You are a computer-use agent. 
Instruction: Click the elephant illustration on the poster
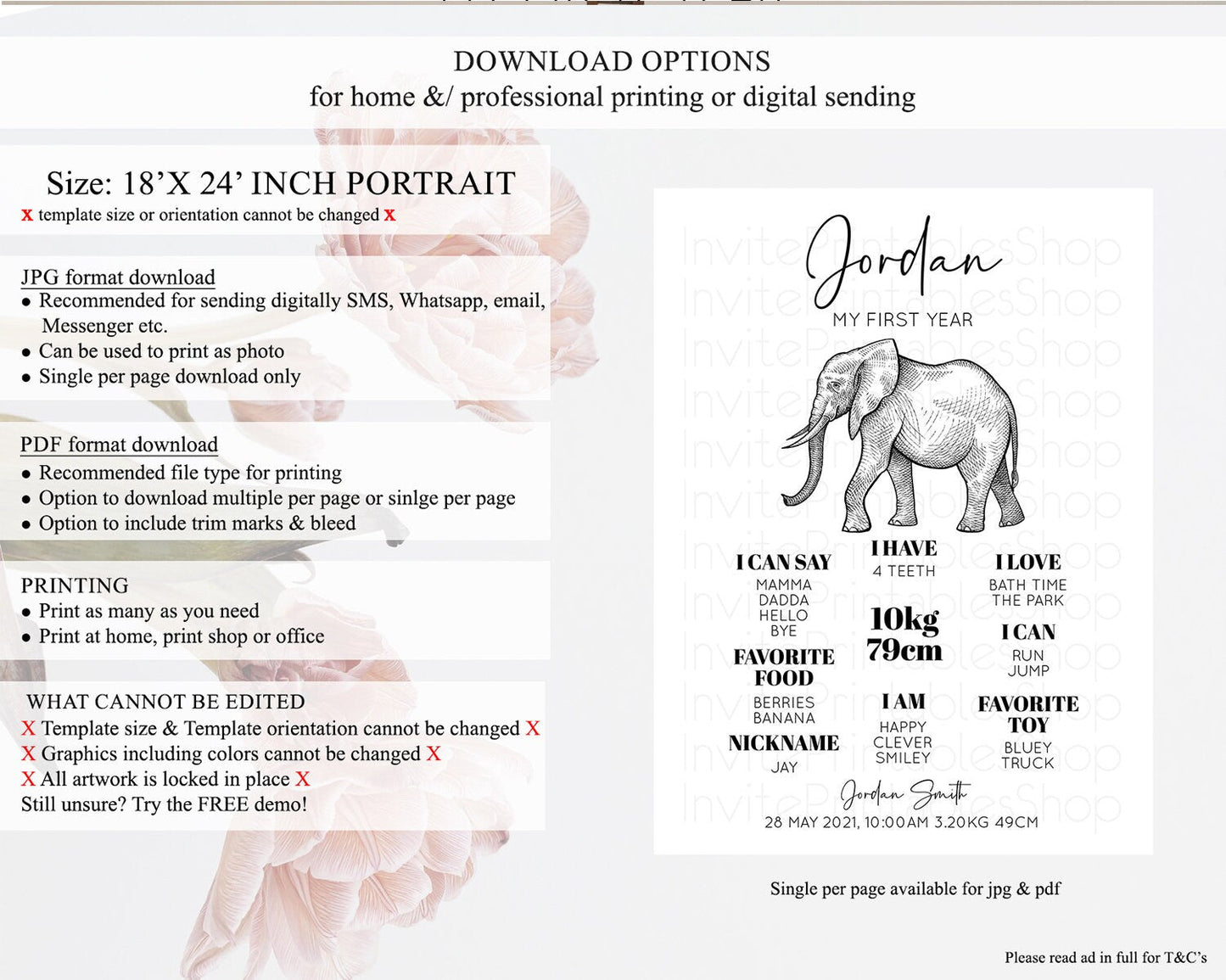(x=903, y=436)
